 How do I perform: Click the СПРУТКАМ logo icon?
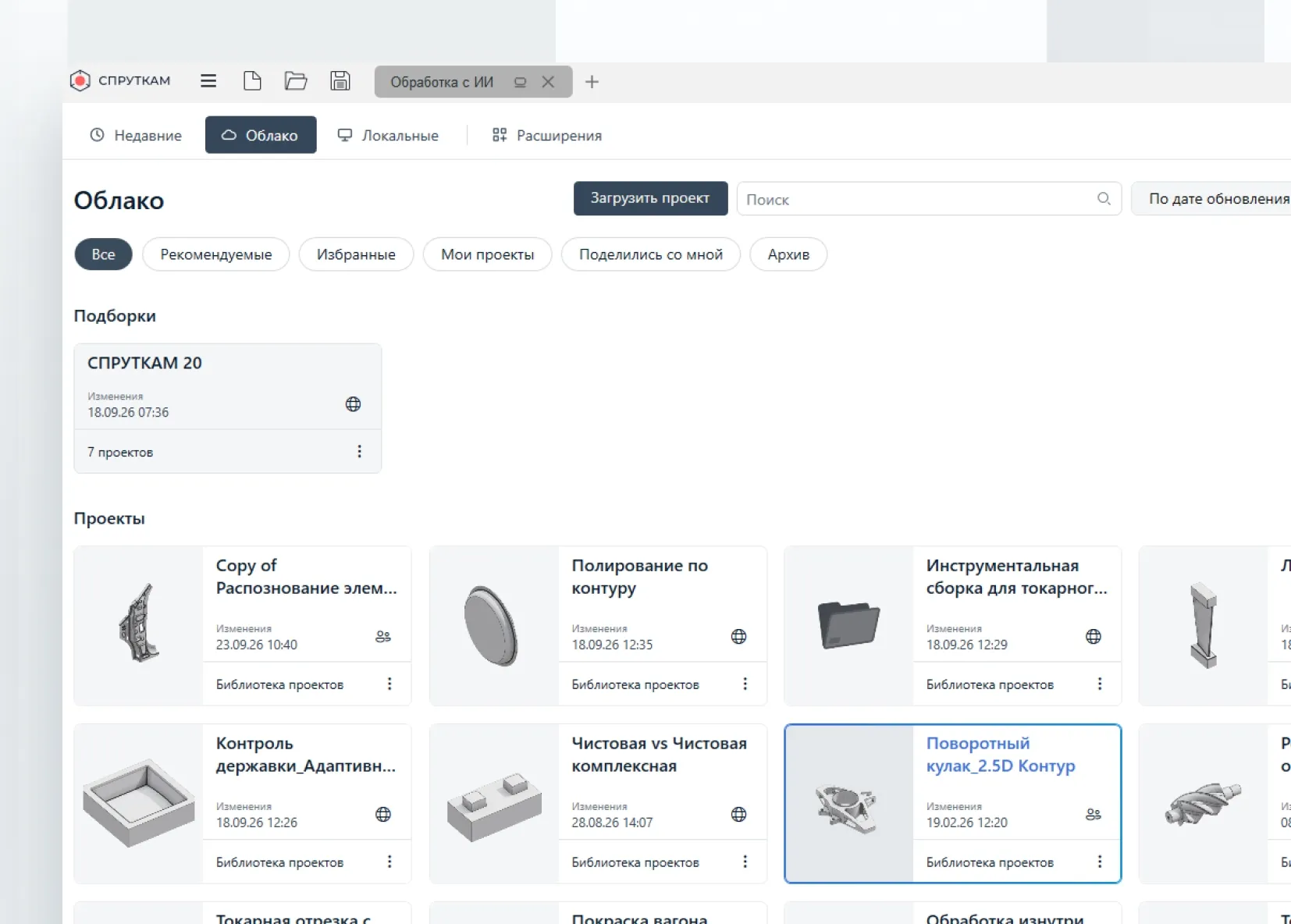(80, 81)
